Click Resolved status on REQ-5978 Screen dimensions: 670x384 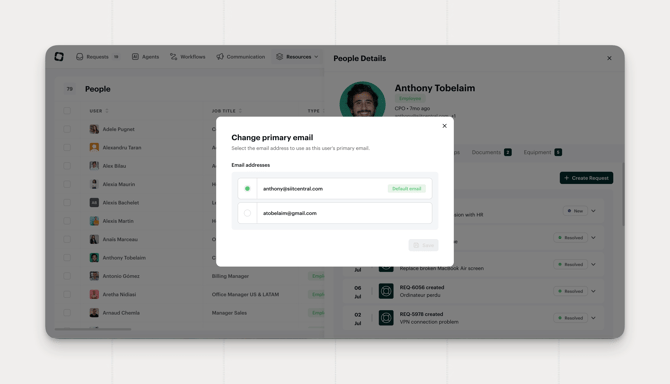tap(570, 318)
